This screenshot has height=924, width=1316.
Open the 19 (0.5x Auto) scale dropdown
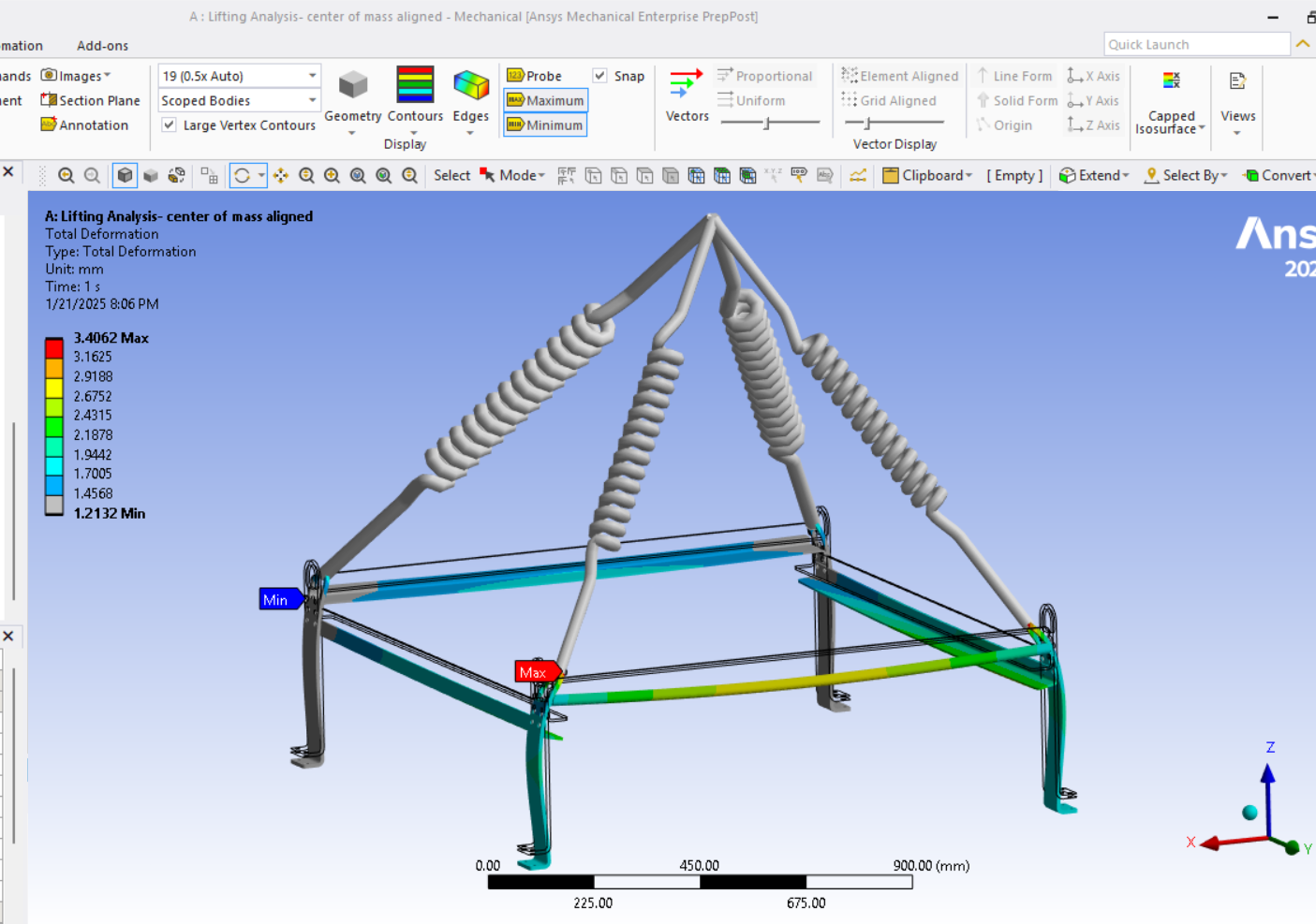tap(239, 76)
